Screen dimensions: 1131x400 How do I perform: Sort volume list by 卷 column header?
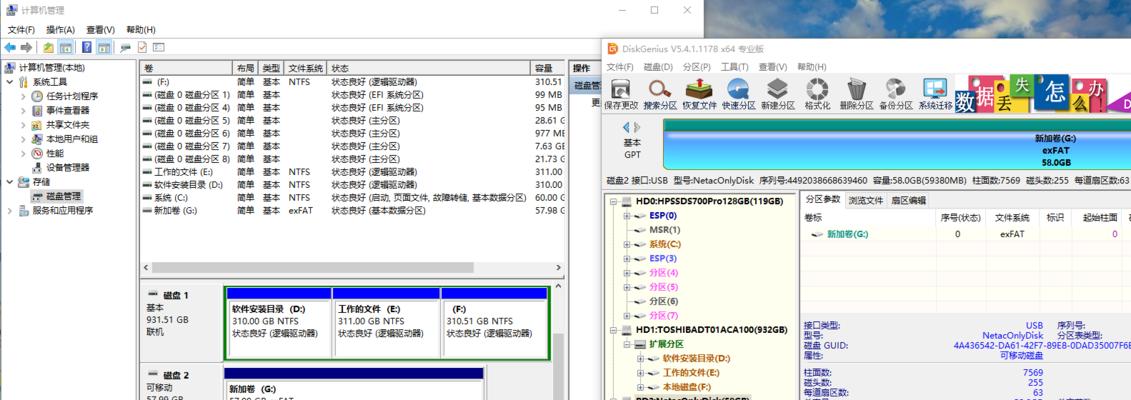(x=185, y=68)
